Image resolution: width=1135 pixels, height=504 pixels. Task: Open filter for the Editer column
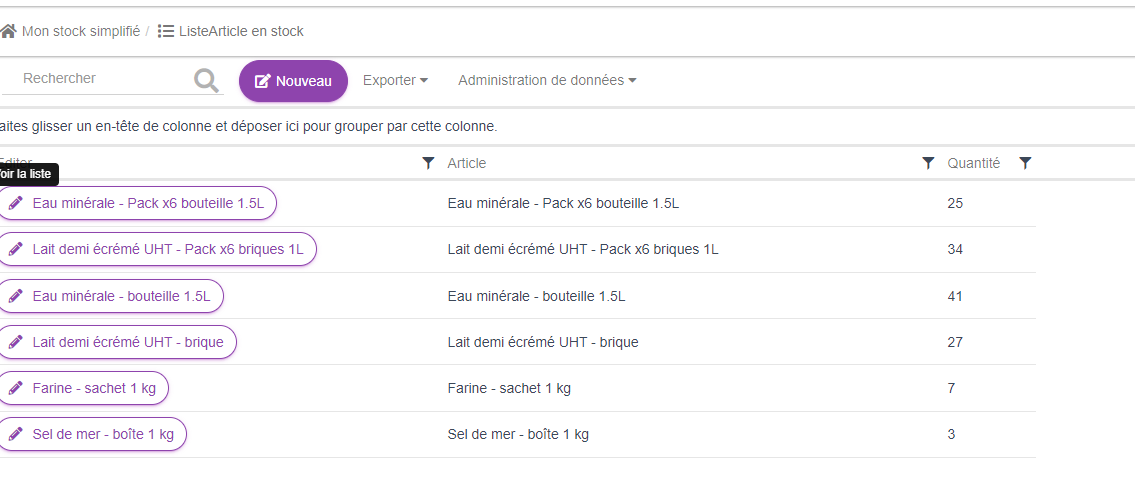428,163
